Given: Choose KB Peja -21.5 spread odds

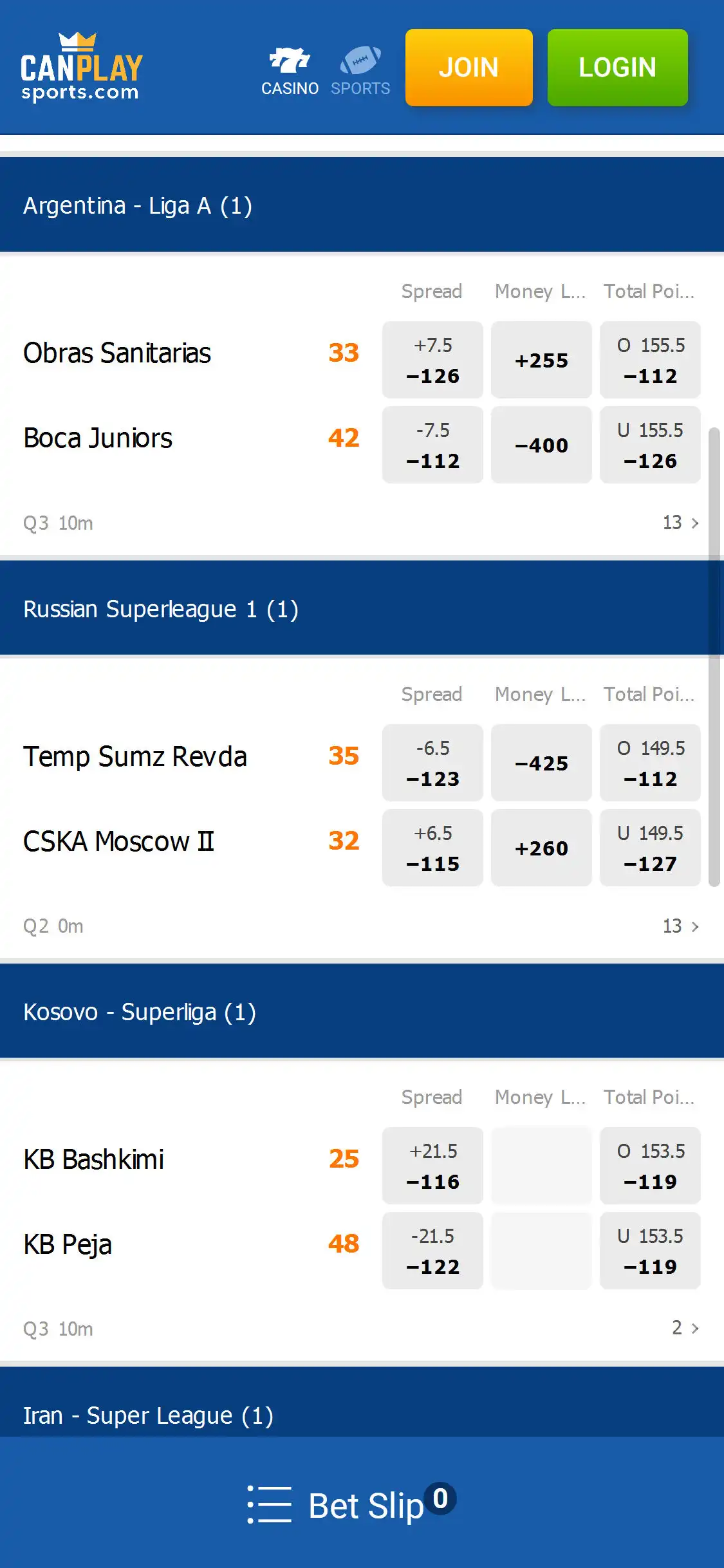Looking at the screenshot, I should click(x=432, y=1251).
